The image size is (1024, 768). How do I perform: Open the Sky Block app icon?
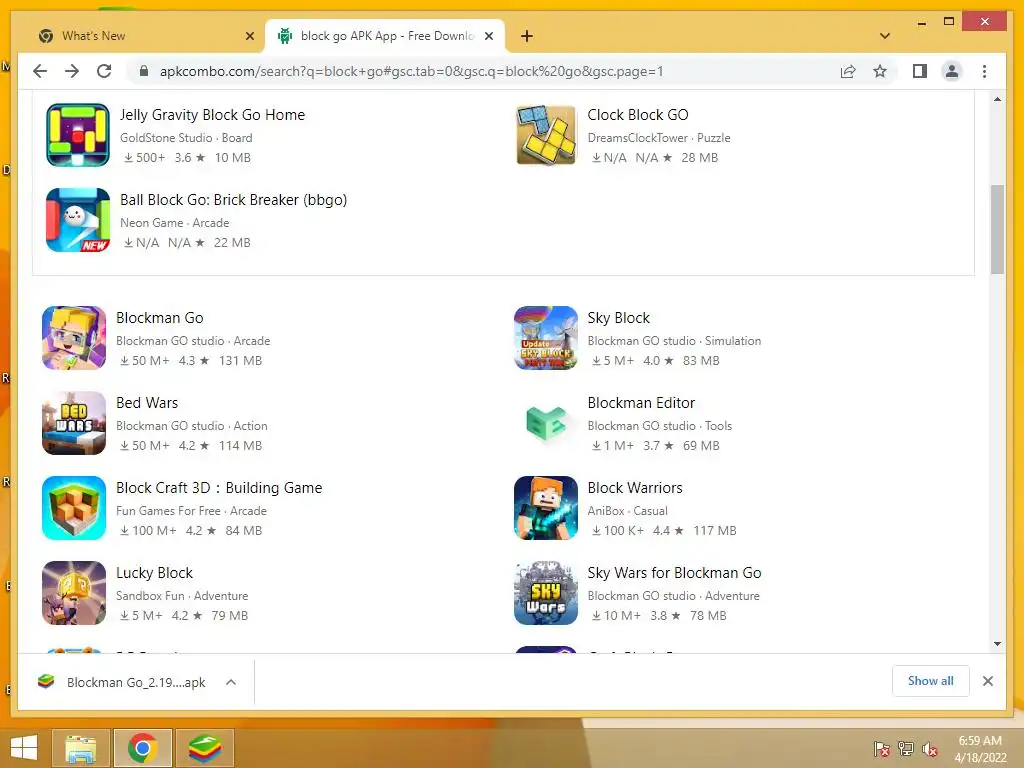click(x=546, y=338)
